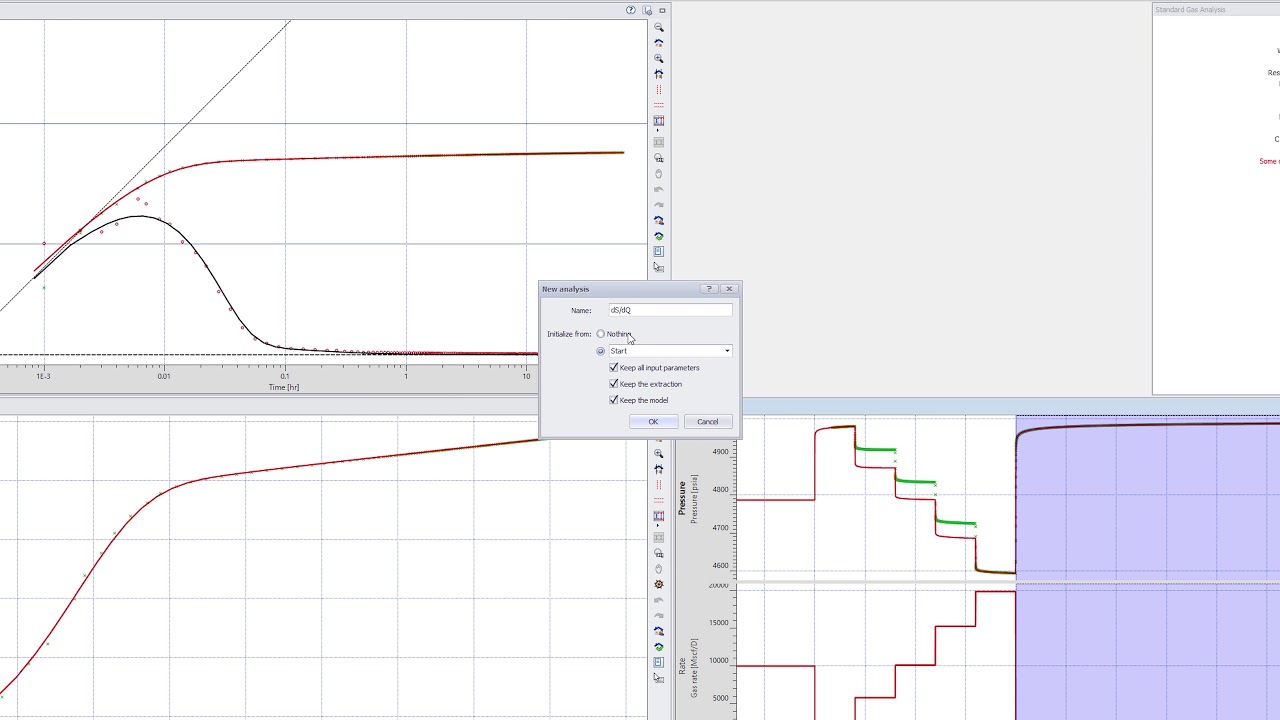1280x720 pixels.
Task: Select the radio button beside Start dropdown
Action: 600,351
